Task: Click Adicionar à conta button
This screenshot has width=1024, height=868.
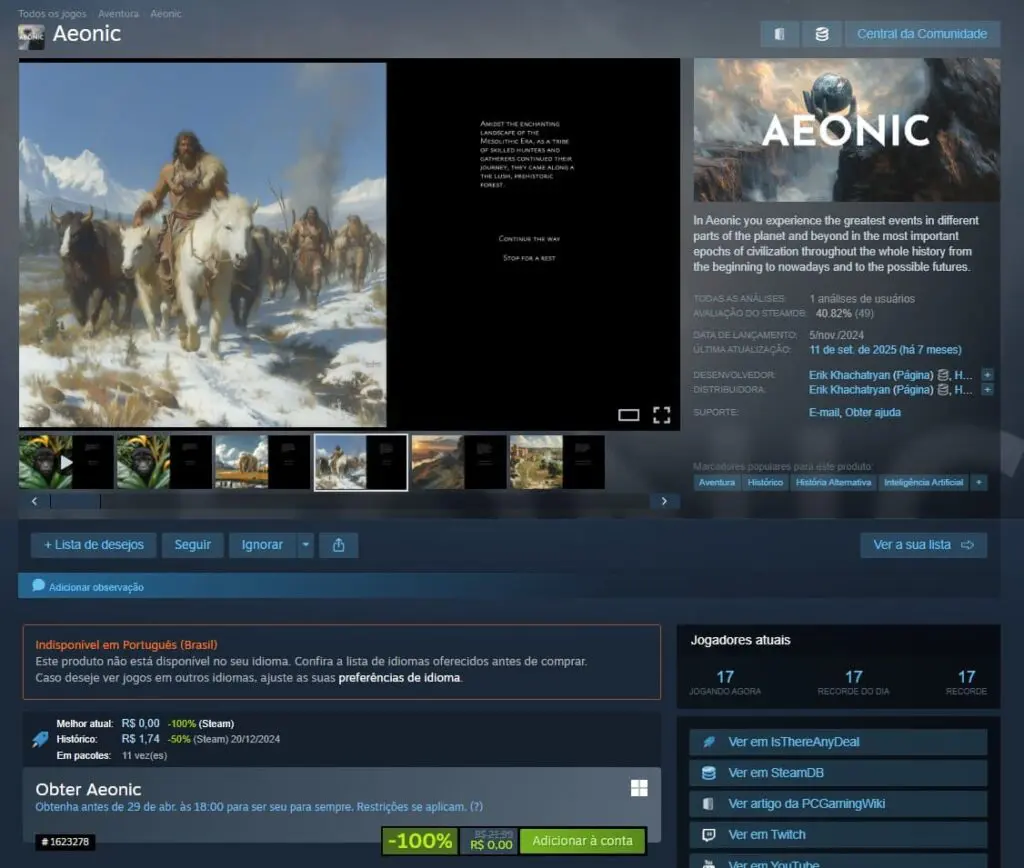Action: click(582, 841)
